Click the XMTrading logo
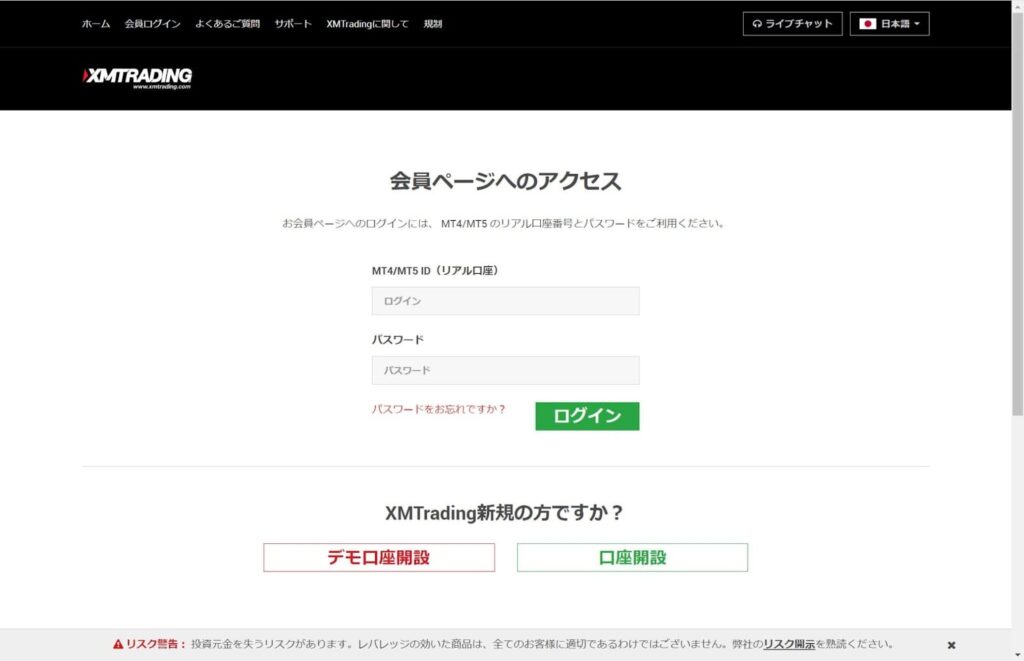The width and height of the screenshot is (1024, 661). (137, 78)
